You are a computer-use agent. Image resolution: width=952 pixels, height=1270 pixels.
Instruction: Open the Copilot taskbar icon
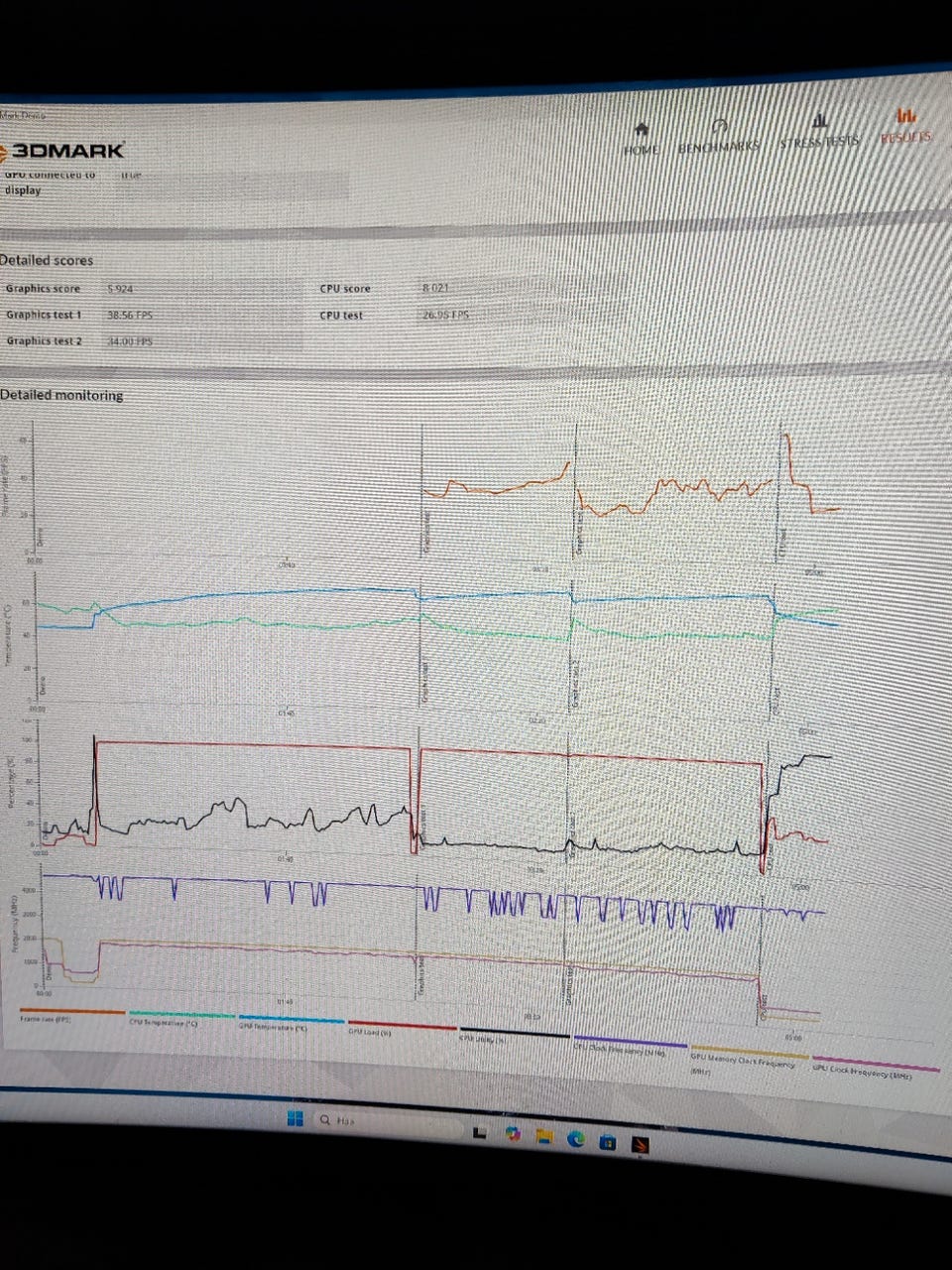pos(512,1133)
